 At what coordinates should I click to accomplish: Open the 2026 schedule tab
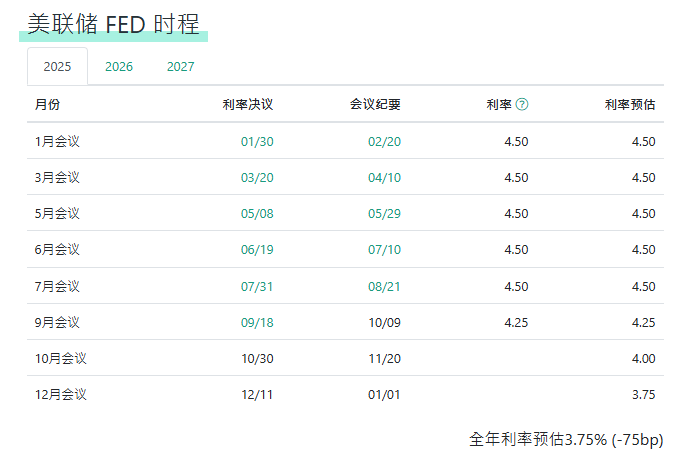pyautogui.click(x=119, y=67)
